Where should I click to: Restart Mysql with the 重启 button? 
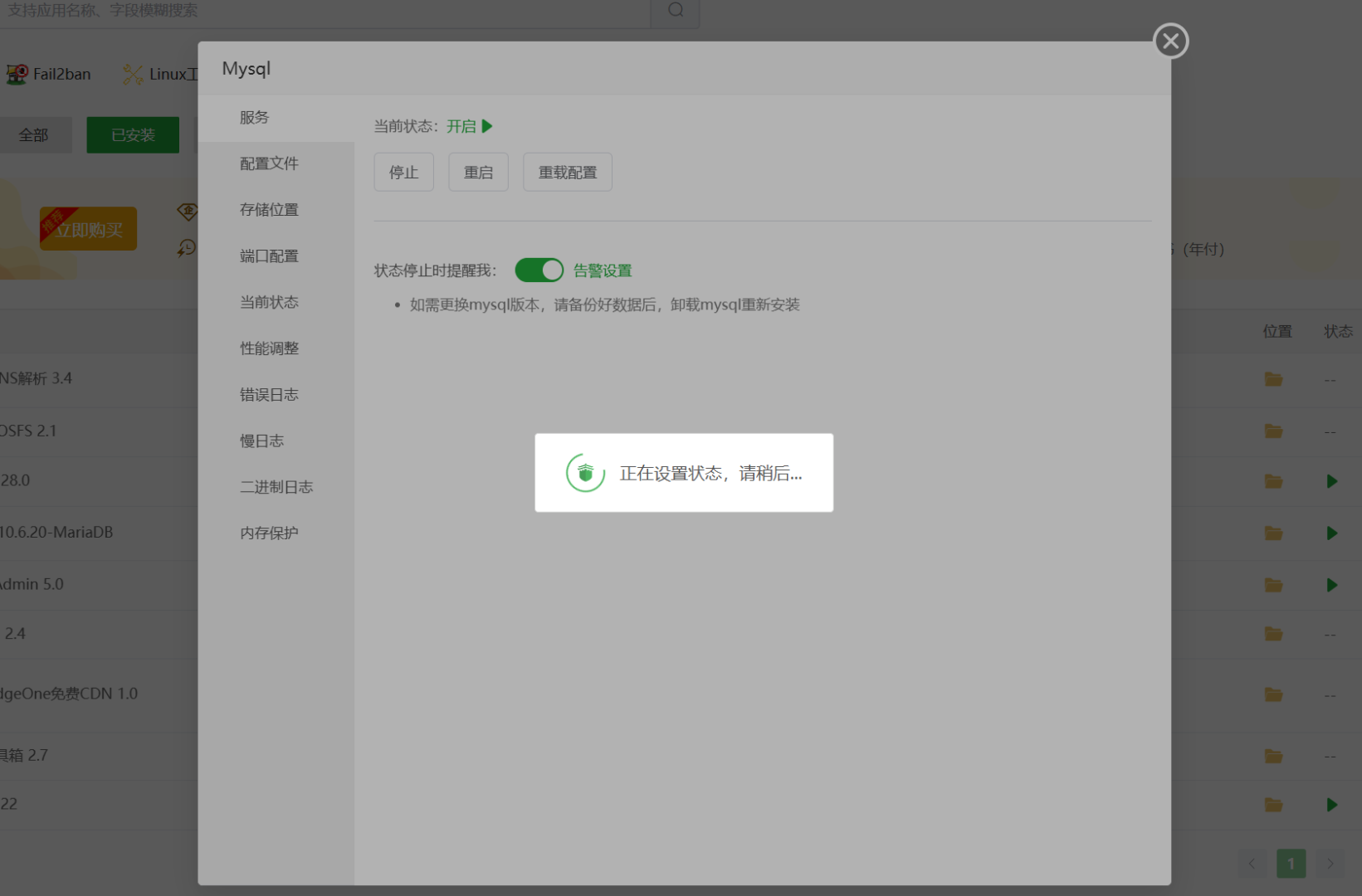pyautogui.click(x=478, y=172)
